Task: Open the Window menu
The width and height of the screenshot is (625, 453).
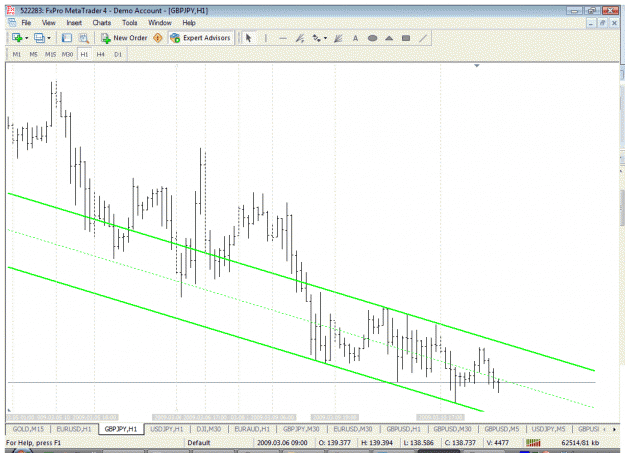Action: click(x=160, y=23)
